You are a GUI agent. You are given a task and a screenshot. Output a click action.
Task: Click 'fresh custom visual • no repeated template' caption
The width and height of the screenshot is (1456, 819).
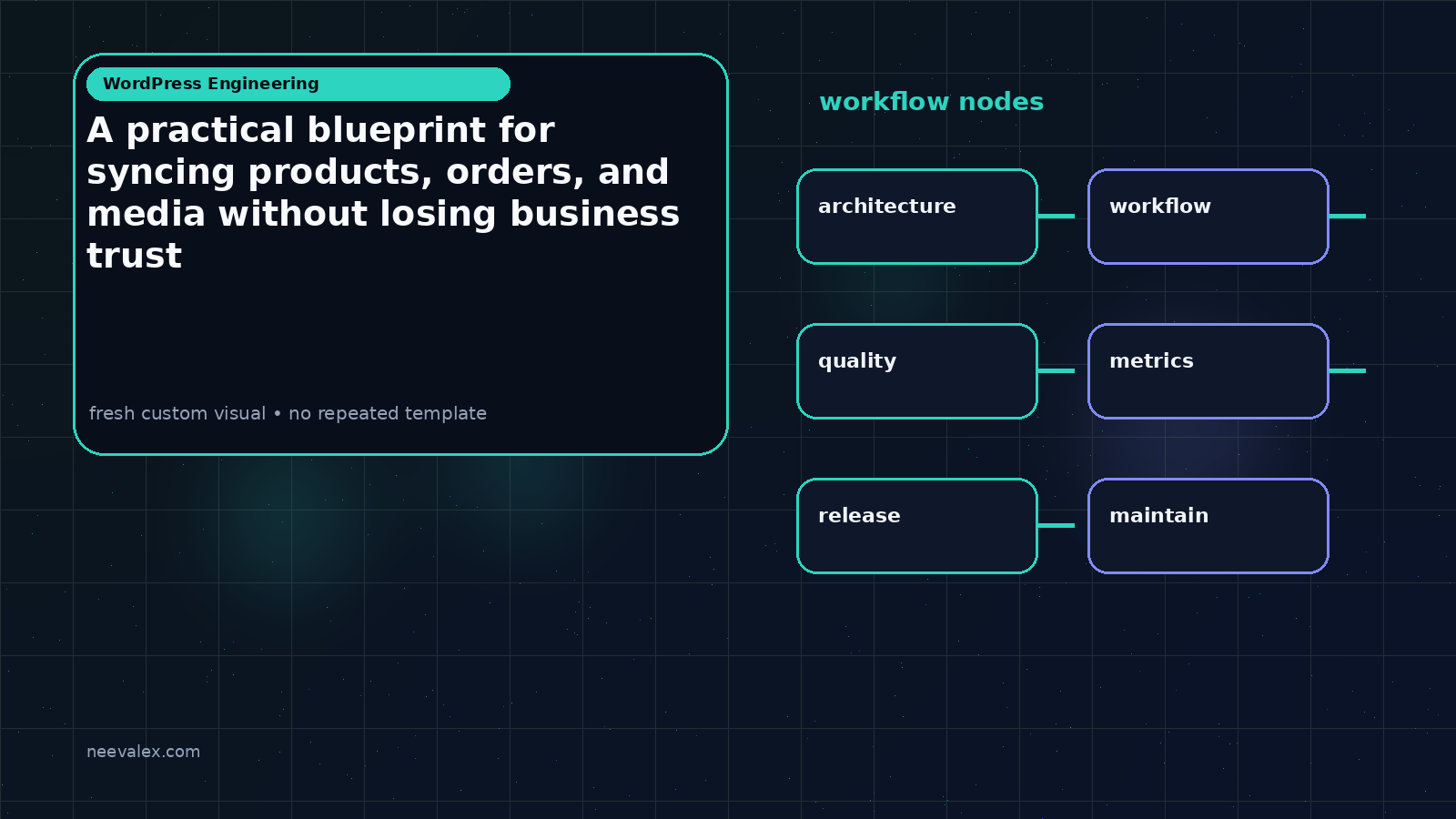coord(288,413)
